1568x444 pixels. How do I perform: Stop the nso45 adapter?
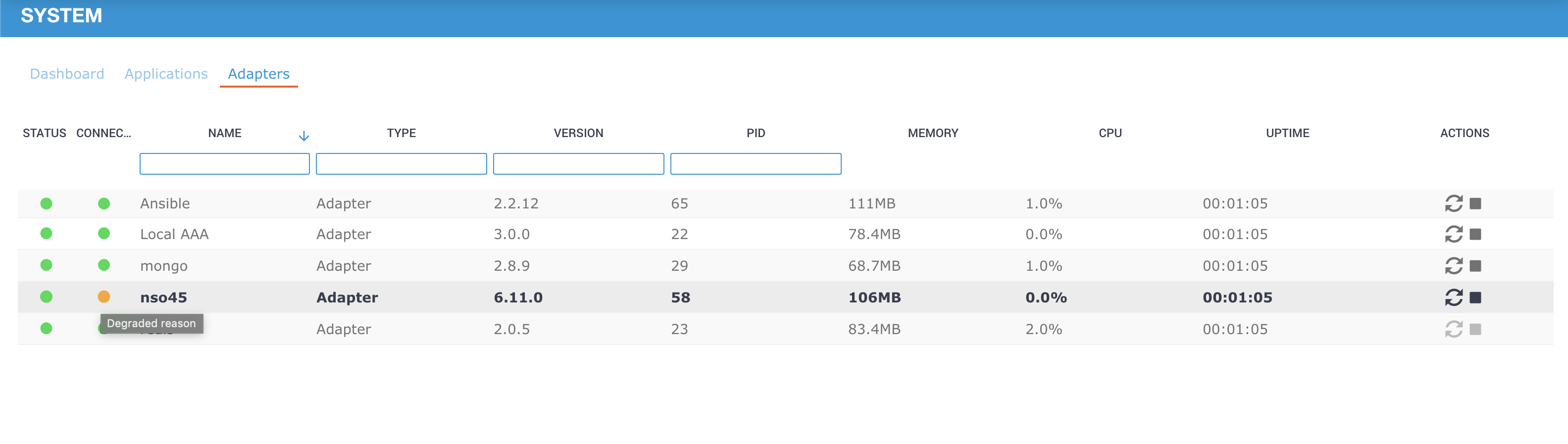tap(1475, 297)
